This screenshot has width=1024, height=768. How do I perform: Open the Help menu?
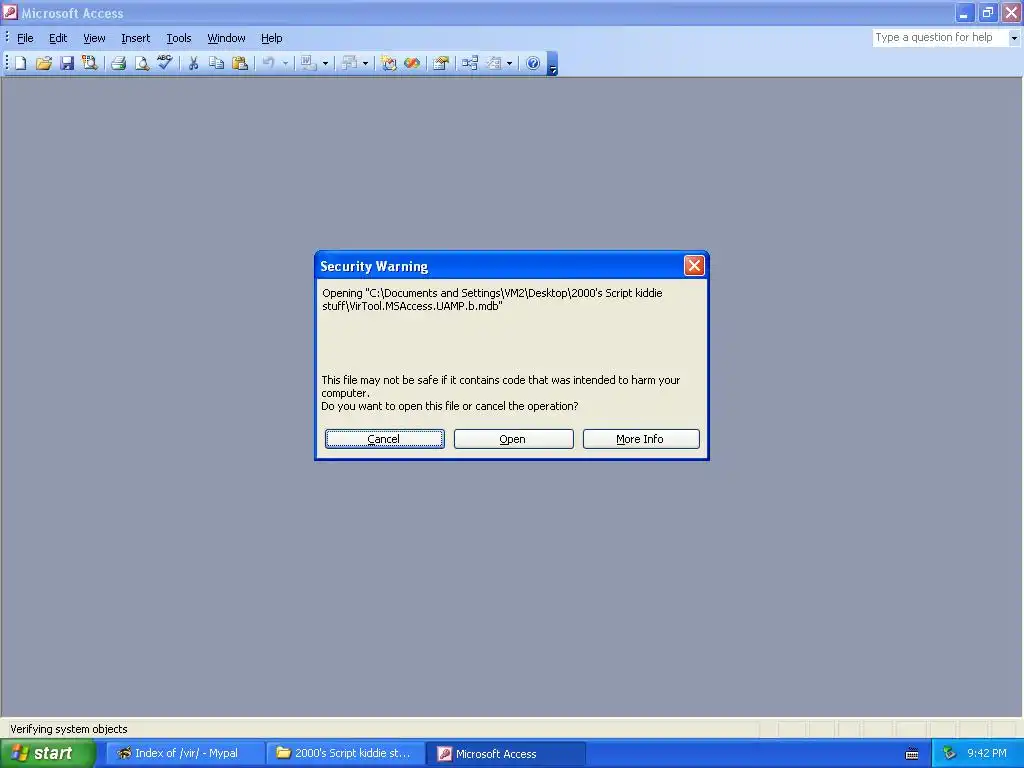pyautogui.click(x=272, y=38)
